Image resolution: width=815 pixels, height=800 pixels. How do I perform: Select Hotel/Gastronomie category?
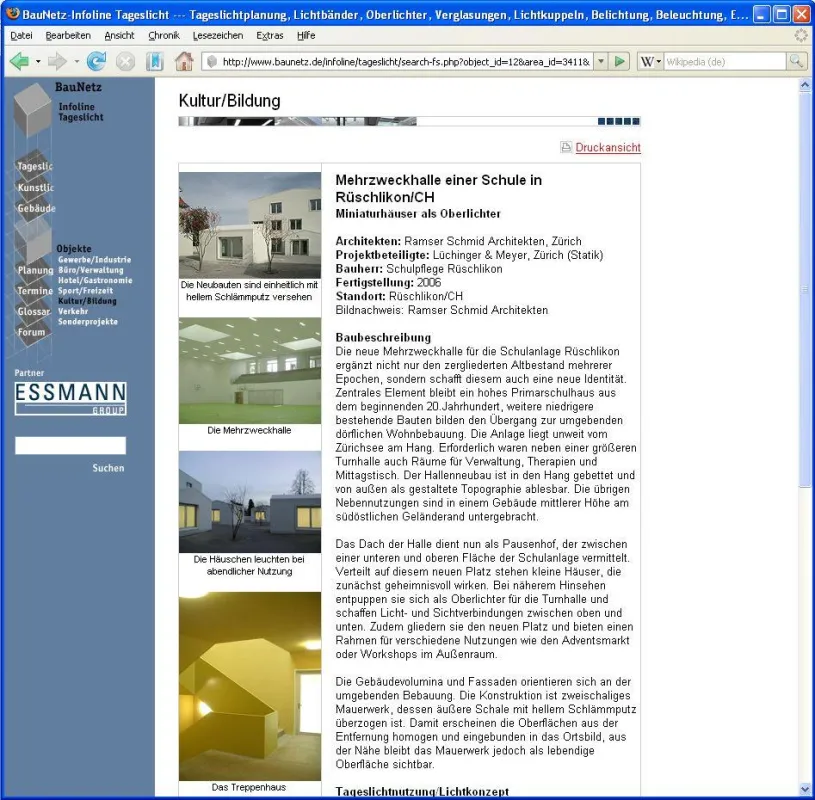coord(95,280)
